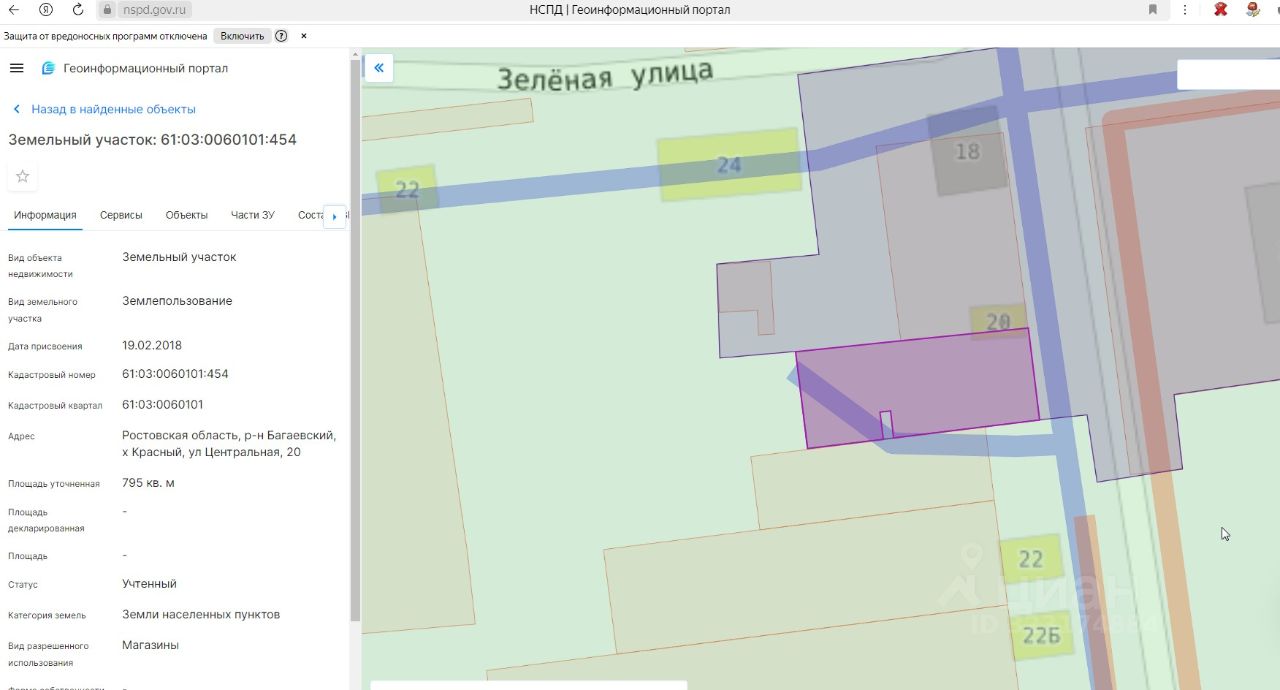This screenshot has width=1280, height=690.
Task: Click the permitted use value Магазины
Action: (x=150, y=645)
